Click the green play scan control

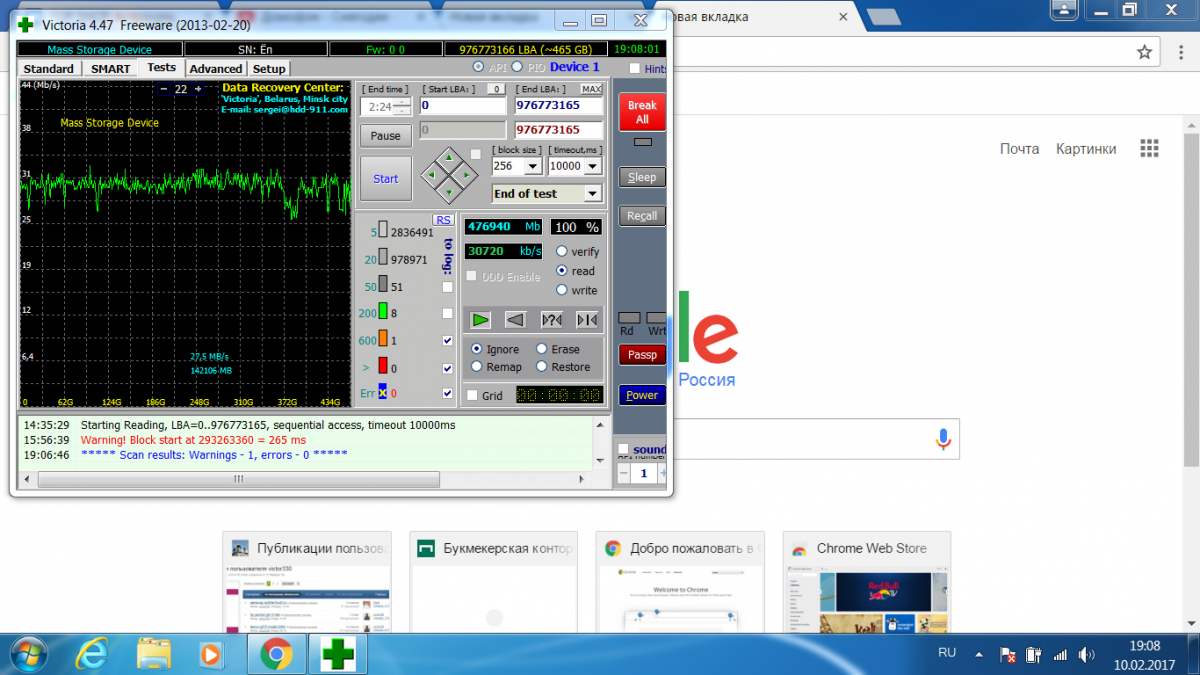click(482, 320)
